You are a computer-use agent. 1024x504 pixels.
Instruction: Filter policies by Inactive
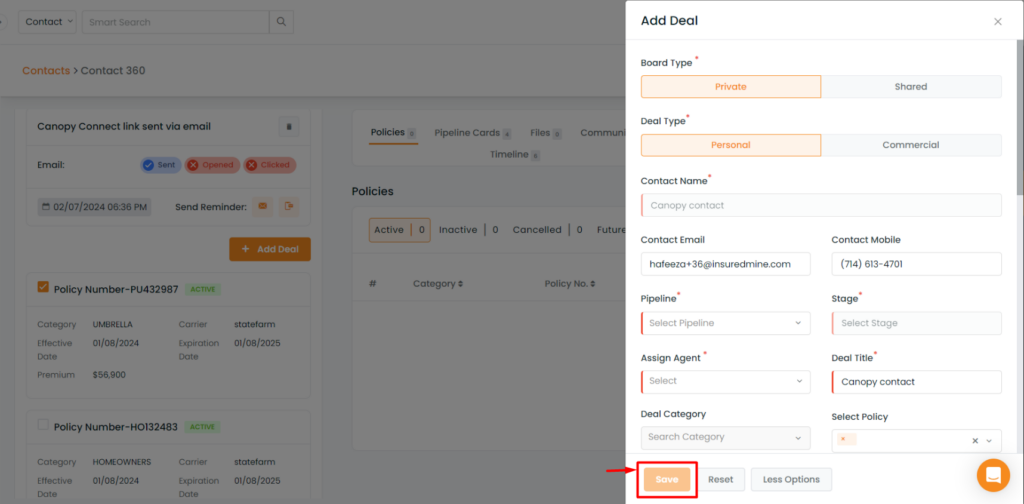point(469,230)
